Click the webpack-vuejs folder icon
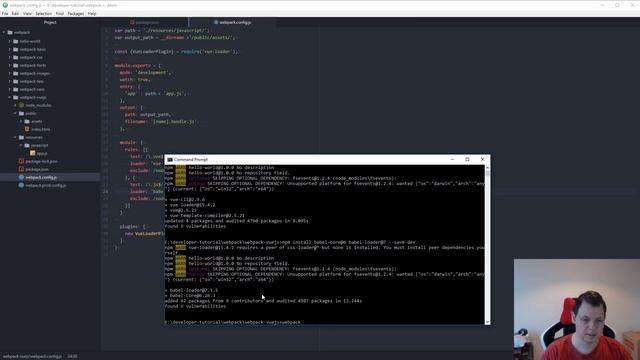The image size is (640, 360). (16, 98)
